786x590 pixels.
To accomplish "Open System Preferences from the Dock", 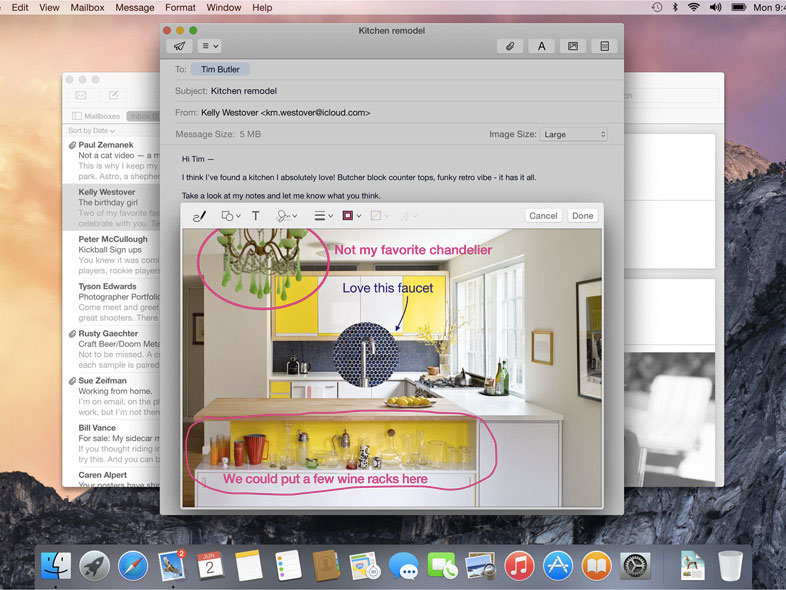I will tap(635, 566).
